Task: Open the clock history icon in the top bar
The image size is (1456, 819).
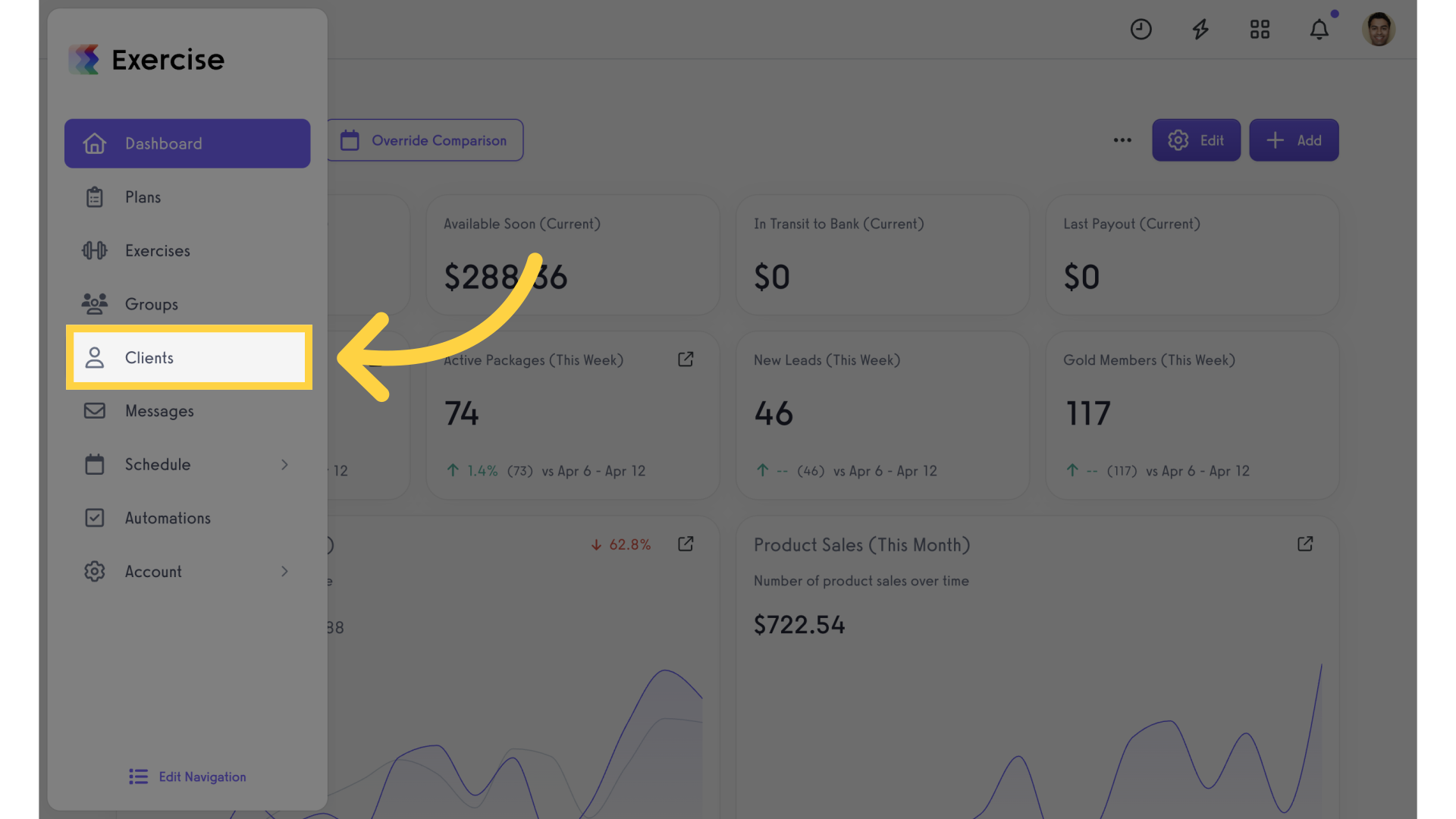Action: pos(1141,30)
